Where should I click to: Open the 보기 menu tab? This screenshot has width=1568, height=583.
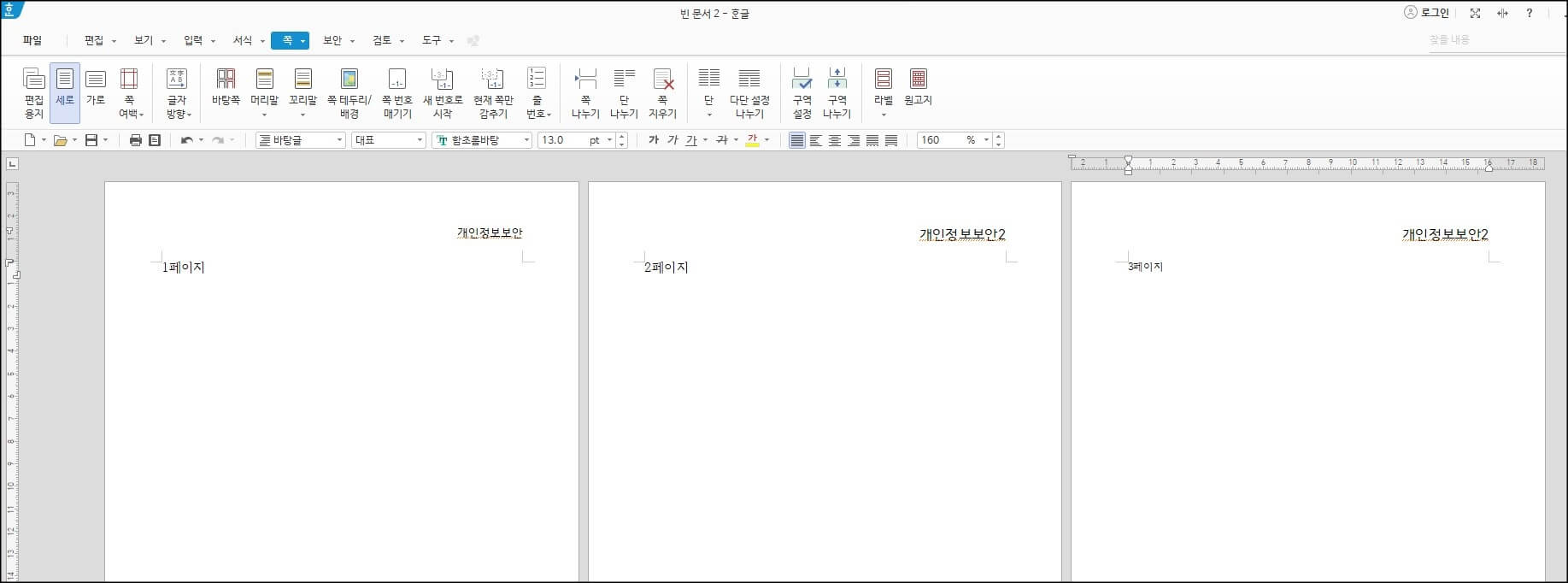pos(144,40)
